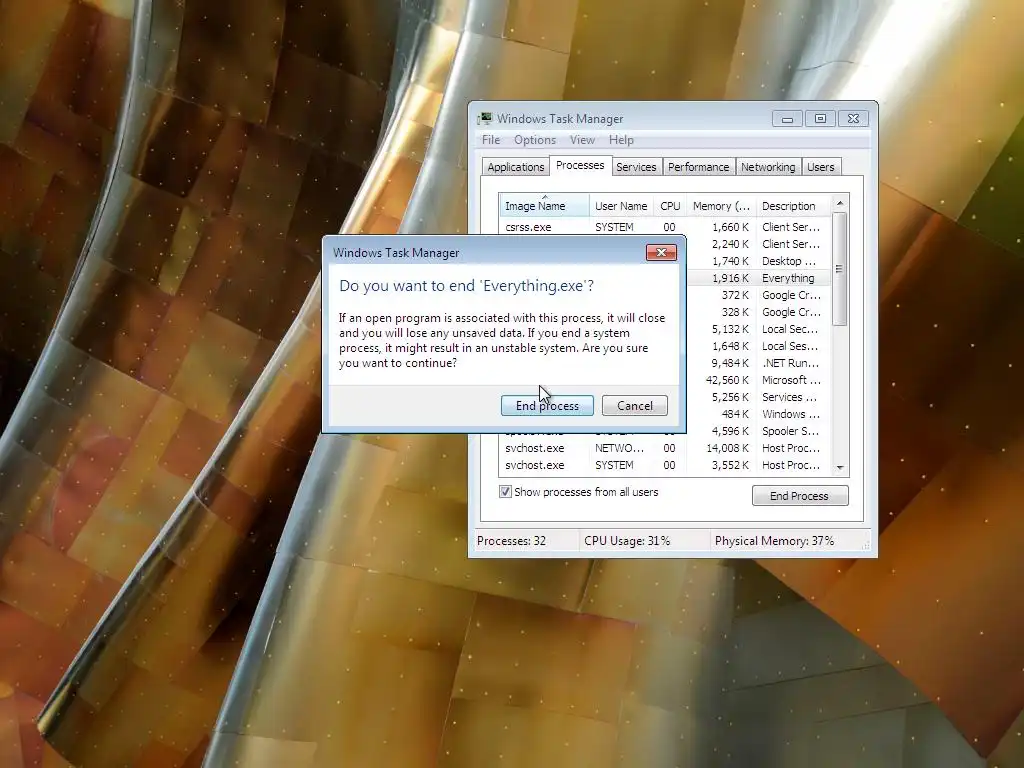Click Processes: 32 in status bar
Screen dimensions: 1024x768
point(511,541)
